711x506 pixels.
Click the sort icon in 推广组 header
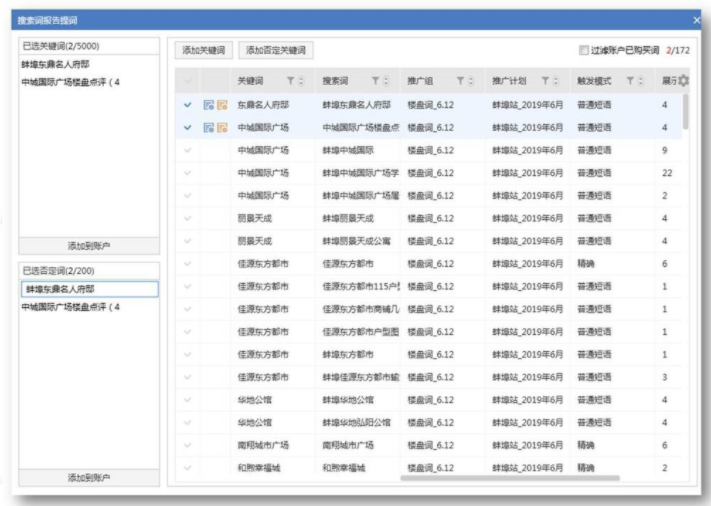[x=471, y=81]
